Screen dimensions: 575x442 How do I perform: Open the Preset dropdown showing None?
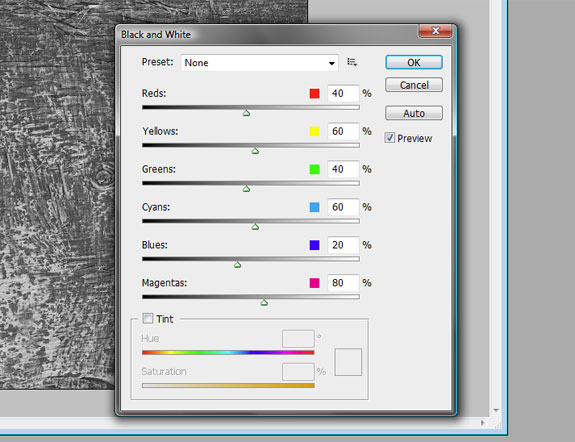pyautogui.click(x=259, y=63)
